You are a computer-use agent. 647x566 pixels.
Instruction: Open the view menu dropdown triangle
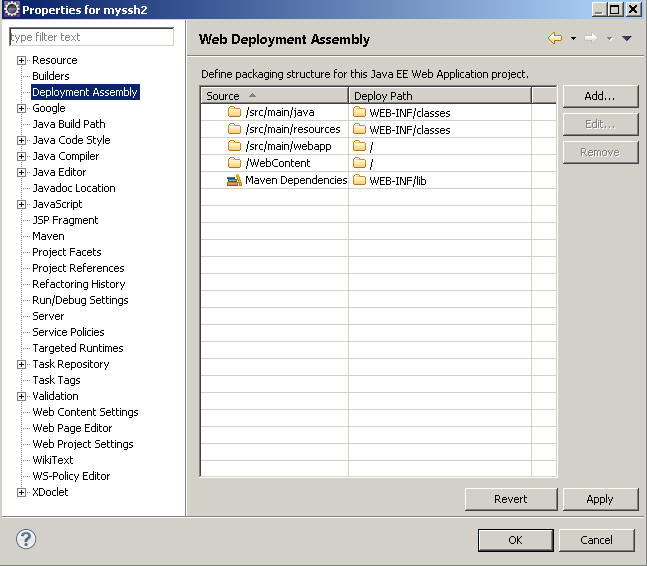point(627,39)
